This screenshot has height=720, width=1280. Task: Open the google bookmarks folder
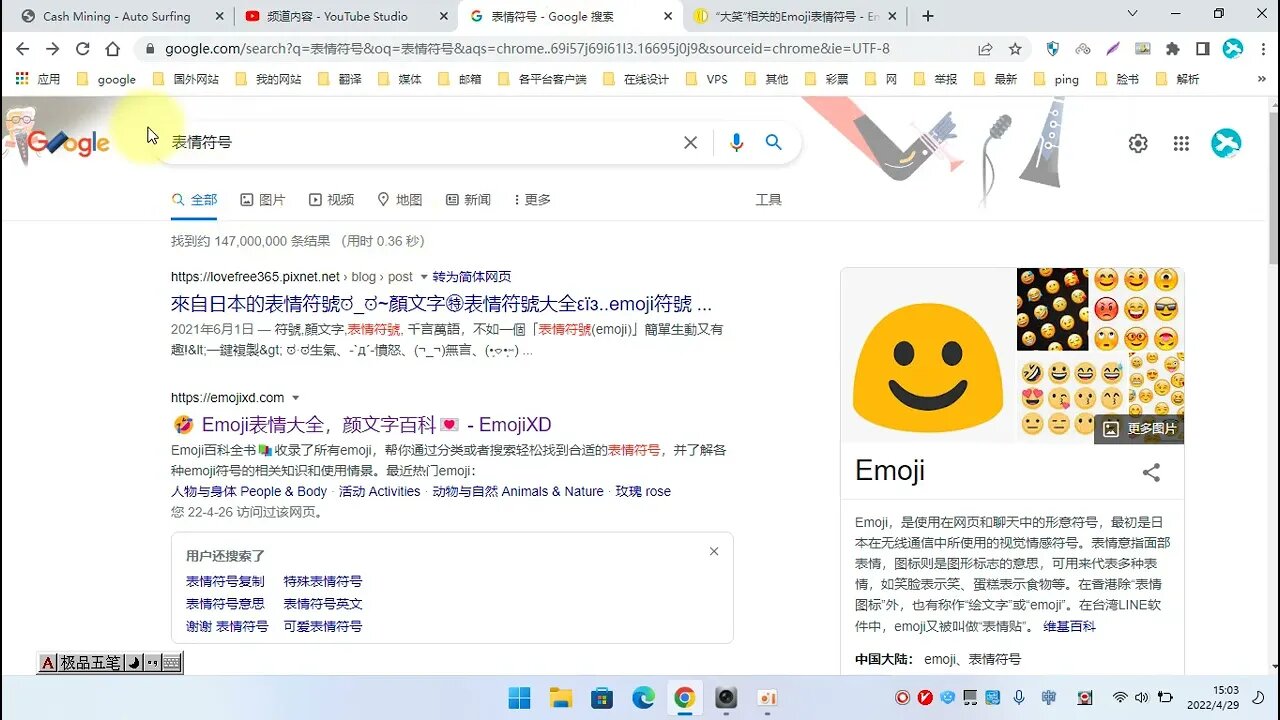tap(106, 79)
